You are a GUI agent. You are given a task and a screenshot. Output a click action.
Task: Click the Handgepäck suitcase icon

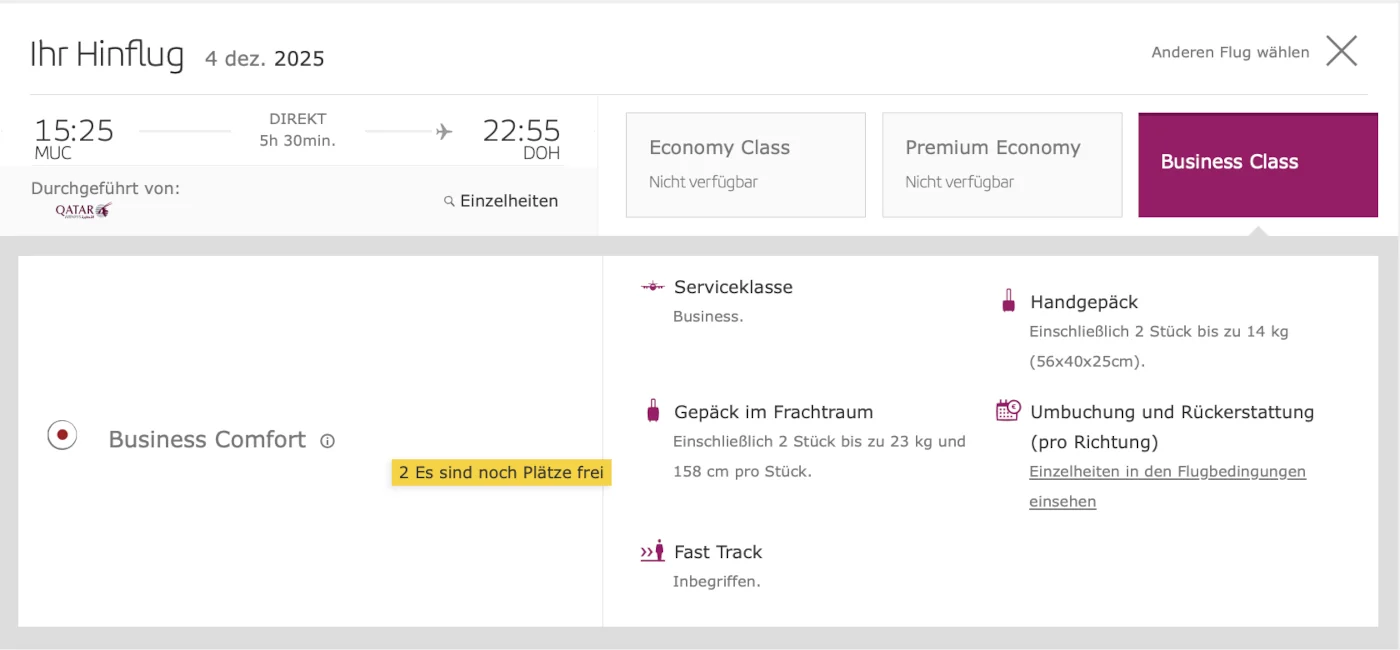click(1008, 300)
